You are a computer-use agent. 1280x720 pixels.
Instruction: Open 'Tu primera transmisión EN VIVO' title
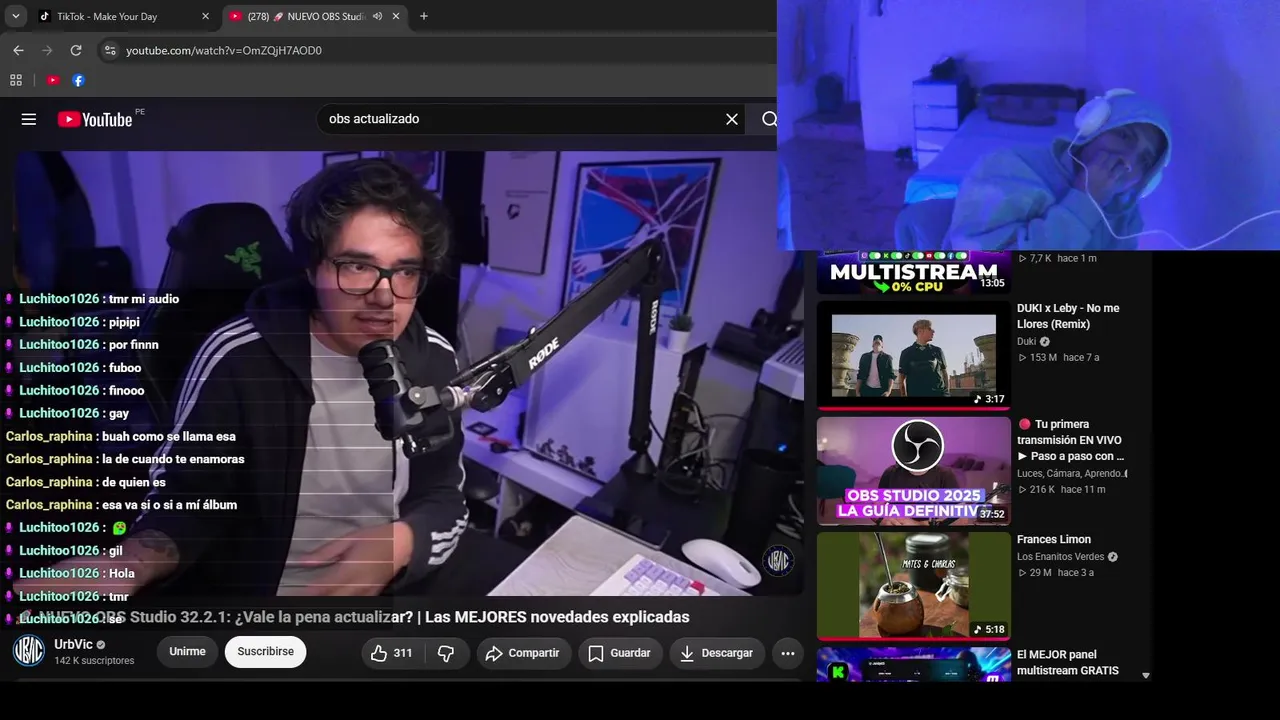pyautogui.click(x=1070, y=440)
